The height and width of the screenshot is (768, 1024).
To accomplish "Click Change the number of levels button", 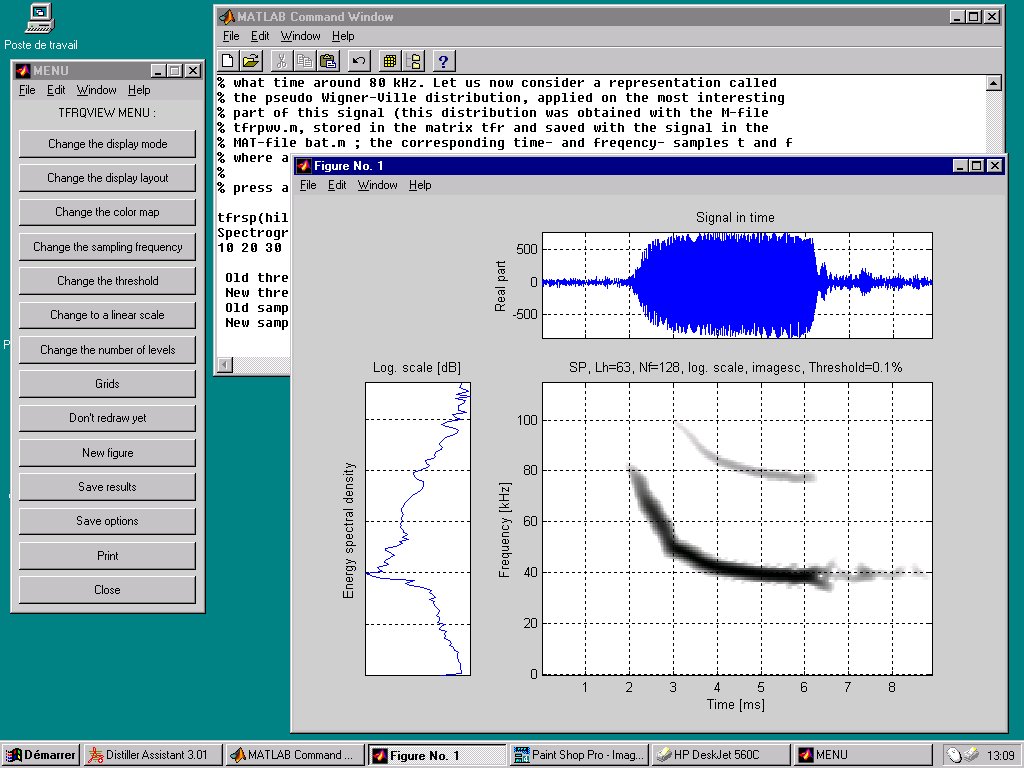I will pyautogui.click(x=107, y=349).
